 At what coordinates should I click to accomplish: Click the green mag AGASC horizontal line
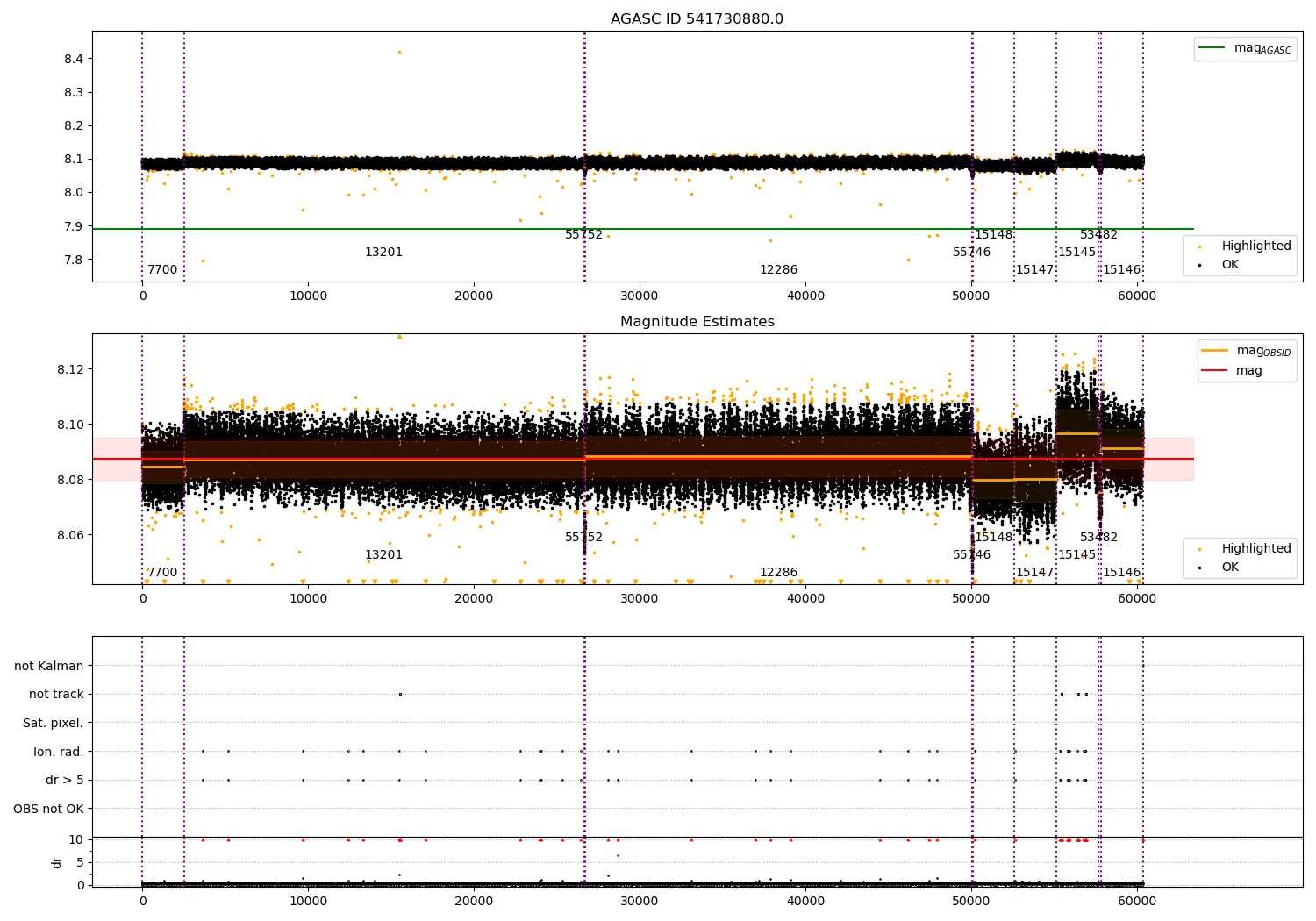642,229
